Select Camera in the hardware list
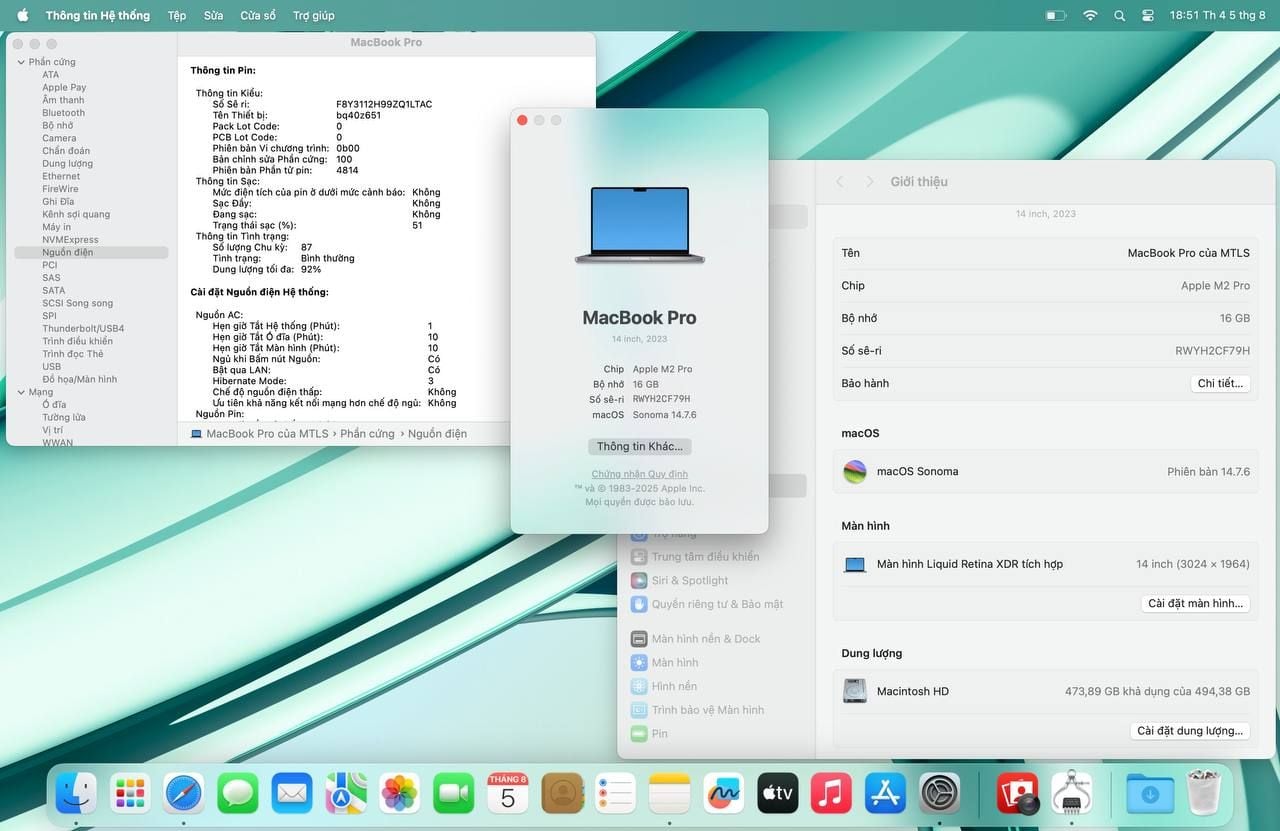 pyautogui.click(x=59, y=138)
